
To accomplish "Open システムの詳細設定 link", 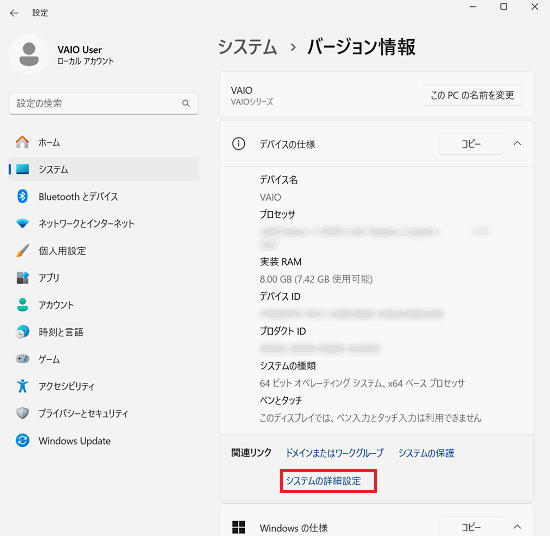I will (323, 481).
